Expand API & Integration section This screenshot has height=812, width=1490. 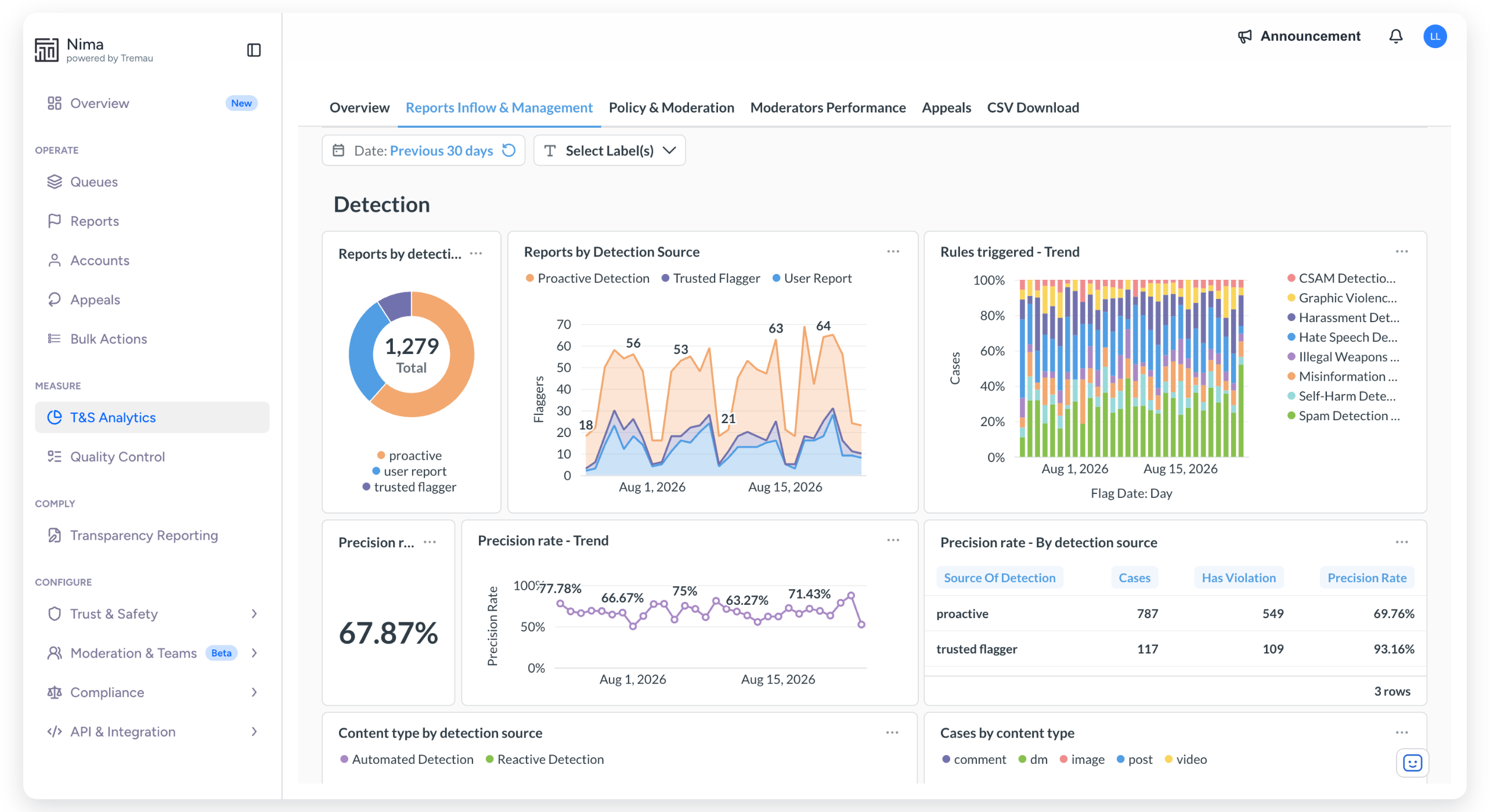[152, 732]
